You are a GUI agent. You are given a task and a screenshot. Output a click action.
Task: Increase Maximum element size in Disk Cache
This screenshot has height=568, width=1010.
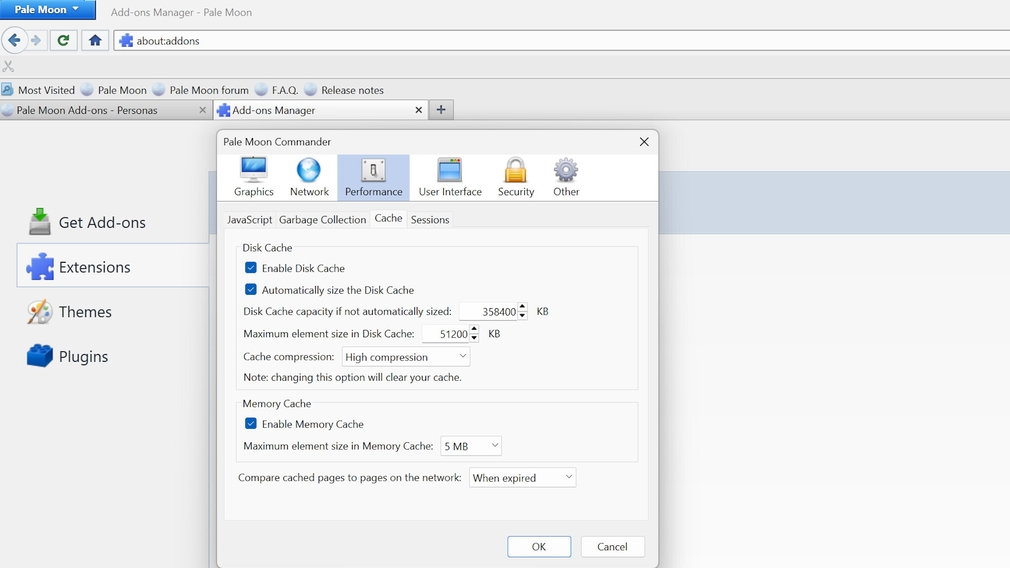474,330
